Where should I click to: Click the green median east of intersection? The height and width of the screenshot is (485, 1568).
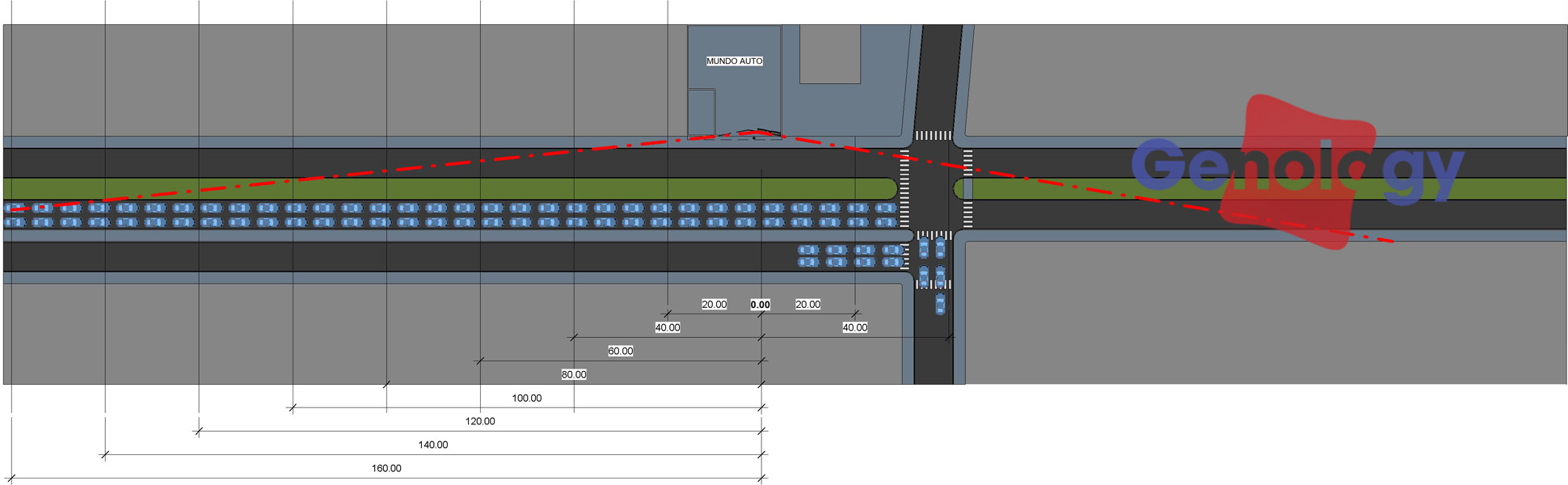point(1261,189)
